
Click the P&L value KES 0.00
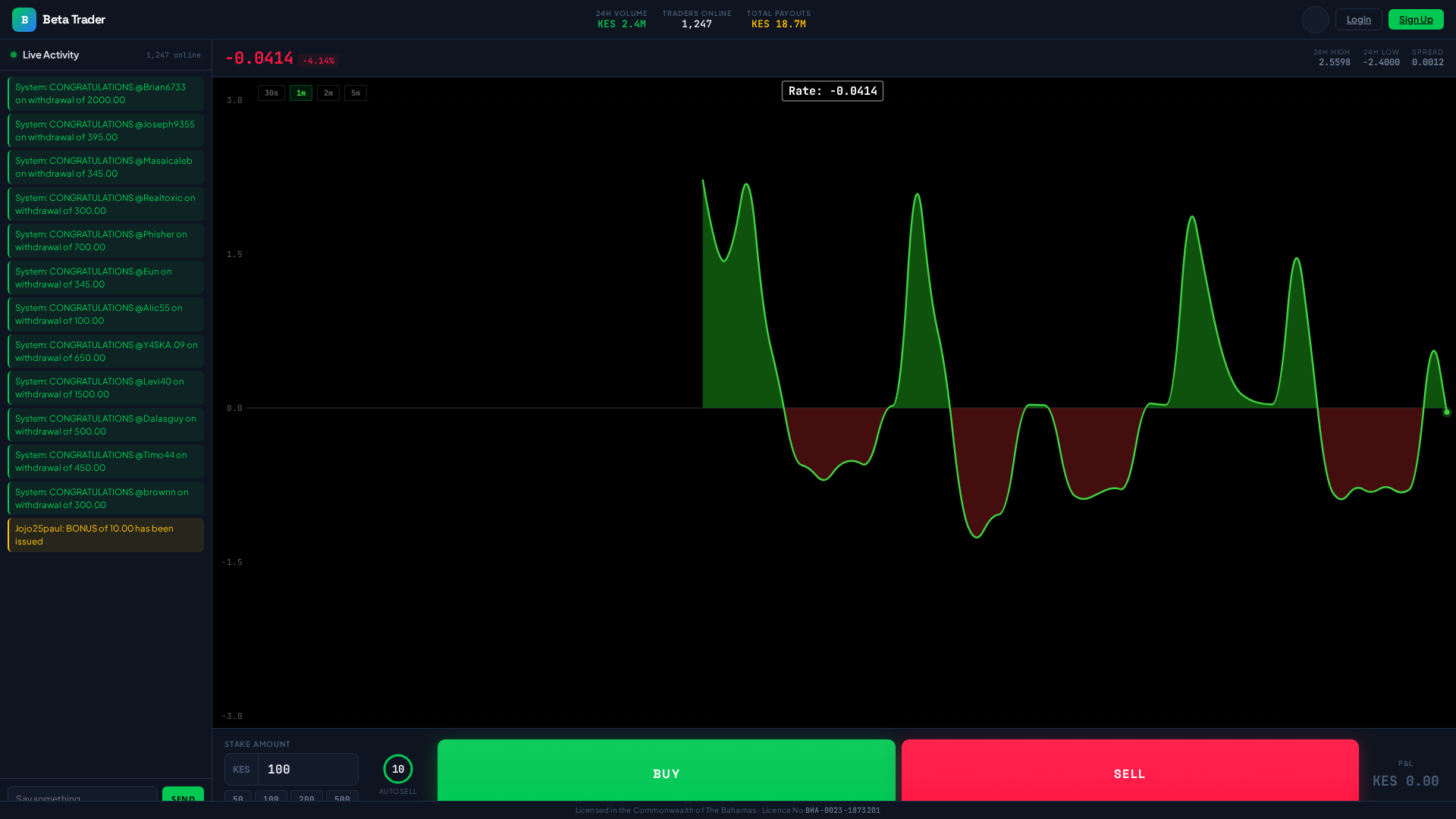1405,781
